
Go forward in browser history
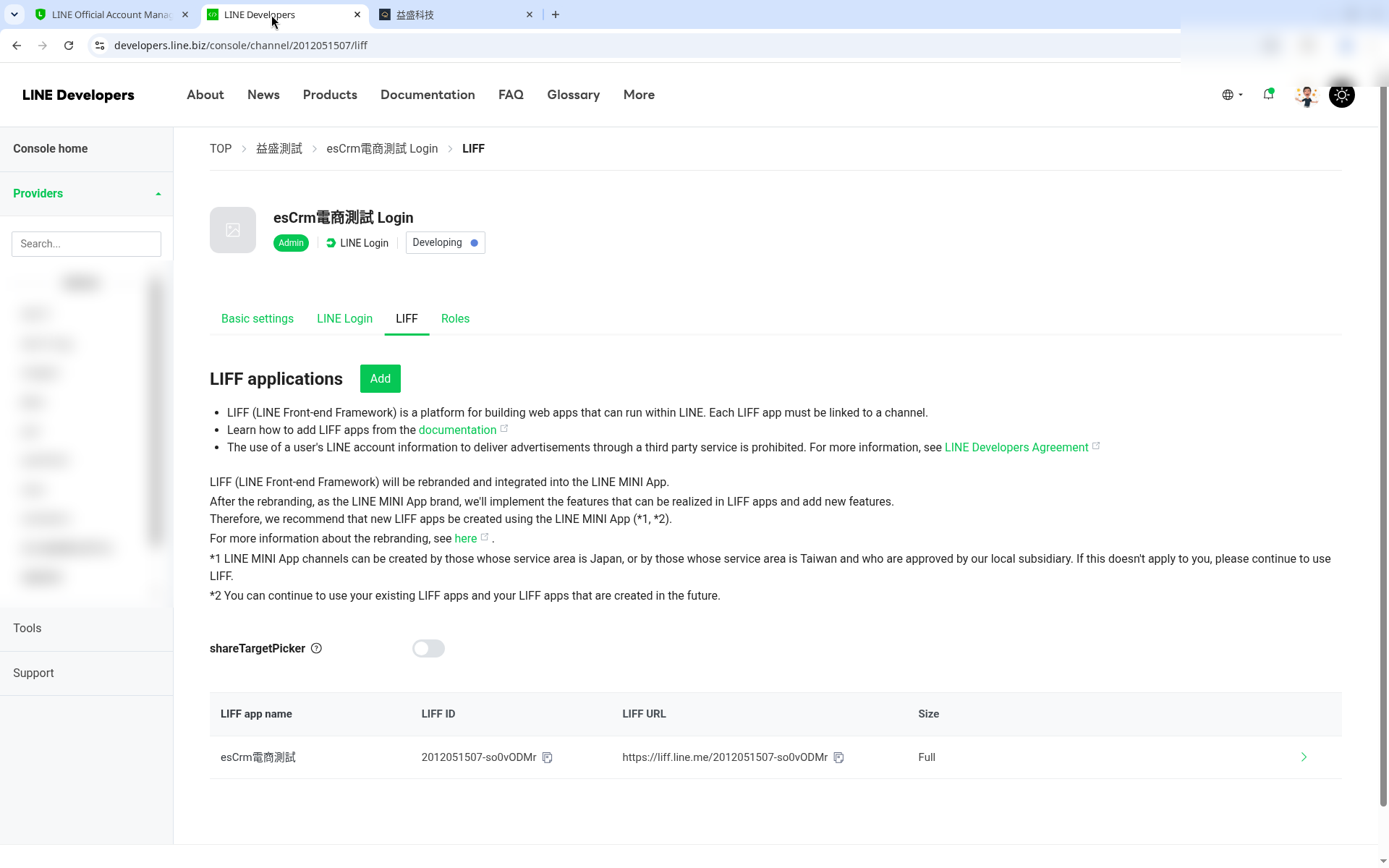pos(43,46)
